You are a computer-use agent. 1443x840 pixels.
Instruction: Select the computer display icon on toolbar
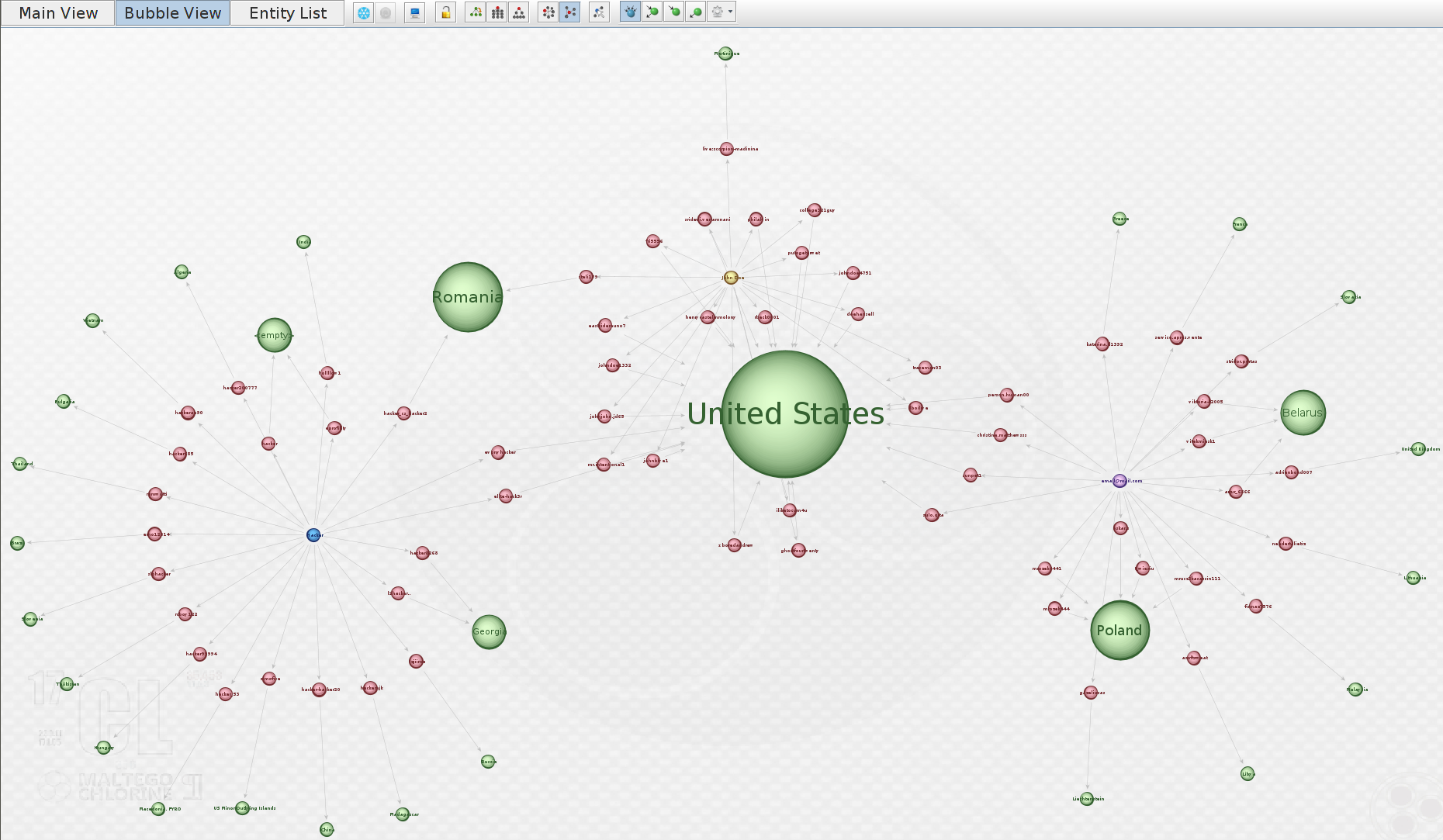click(x=414, y=12)
